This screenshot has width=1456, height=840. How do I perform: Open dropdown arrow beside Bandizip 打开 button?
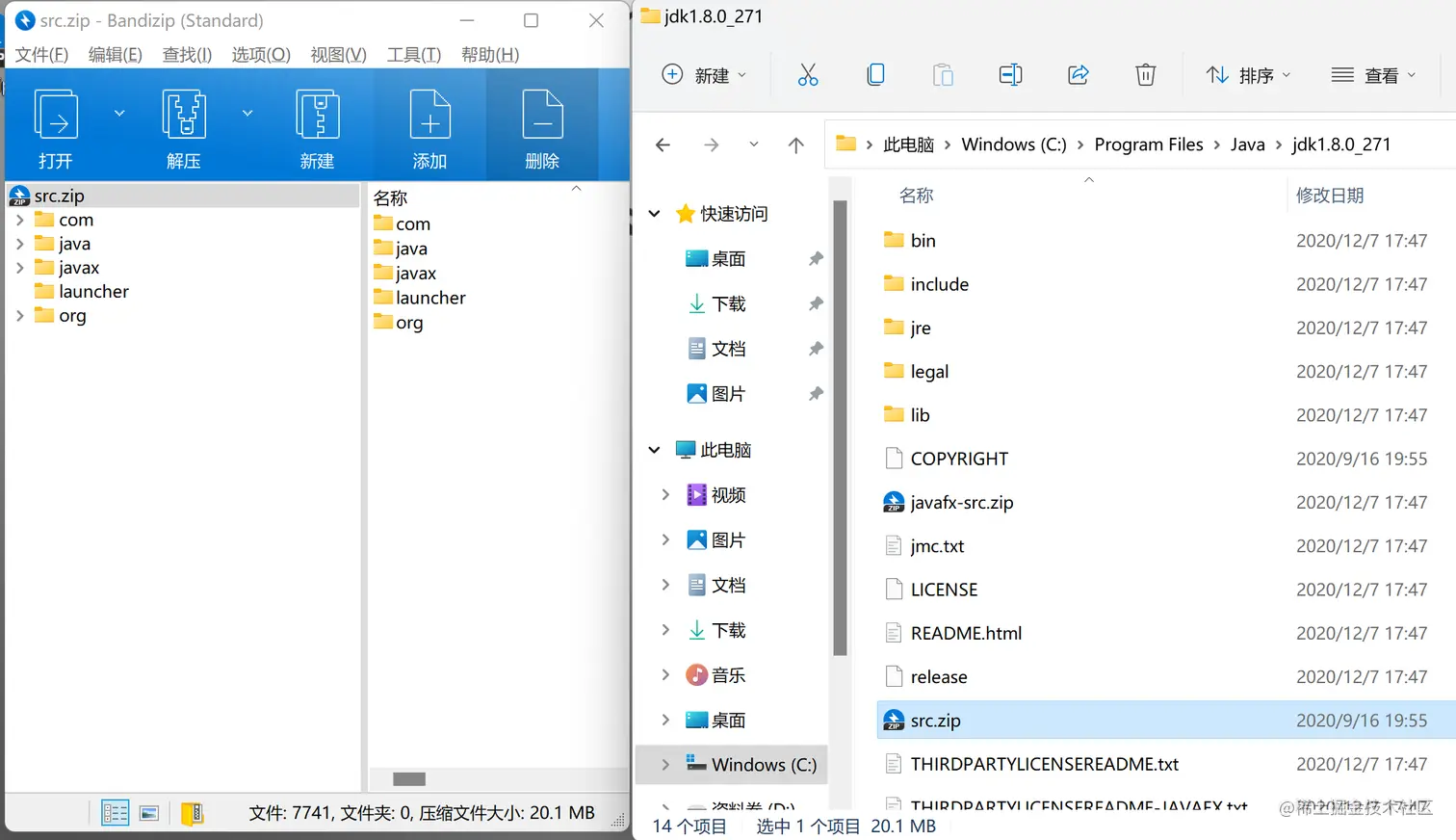click(x=119, y=113)
